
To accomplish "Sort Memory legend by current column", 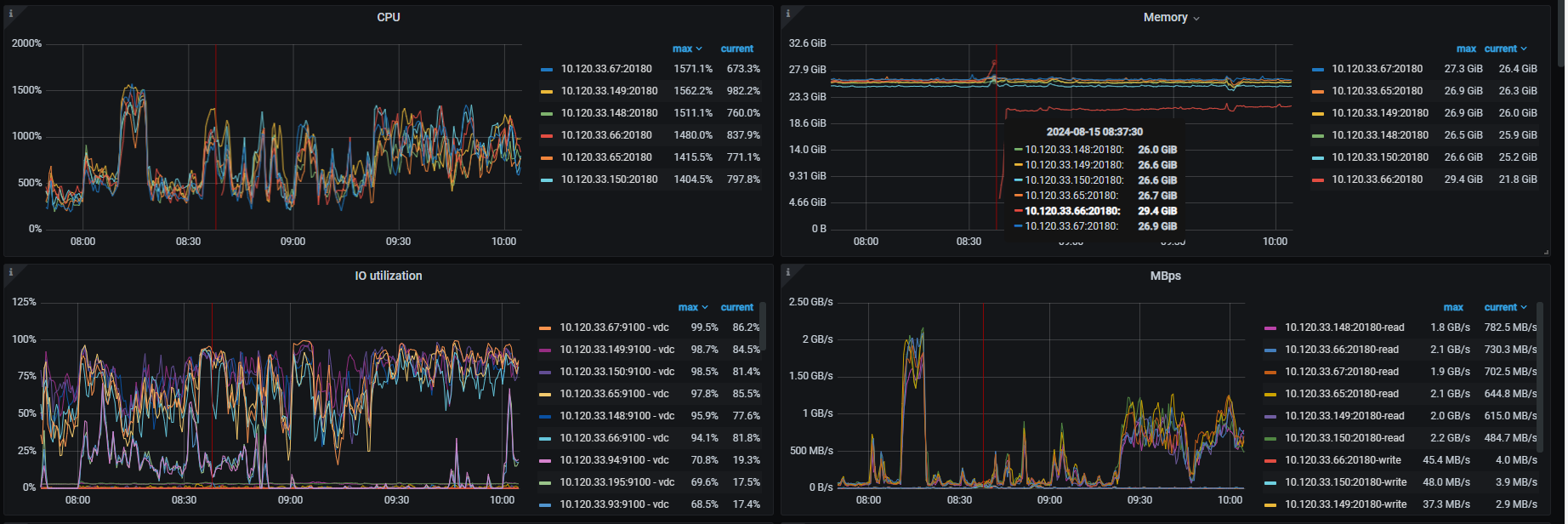I will pos(1506,48).
